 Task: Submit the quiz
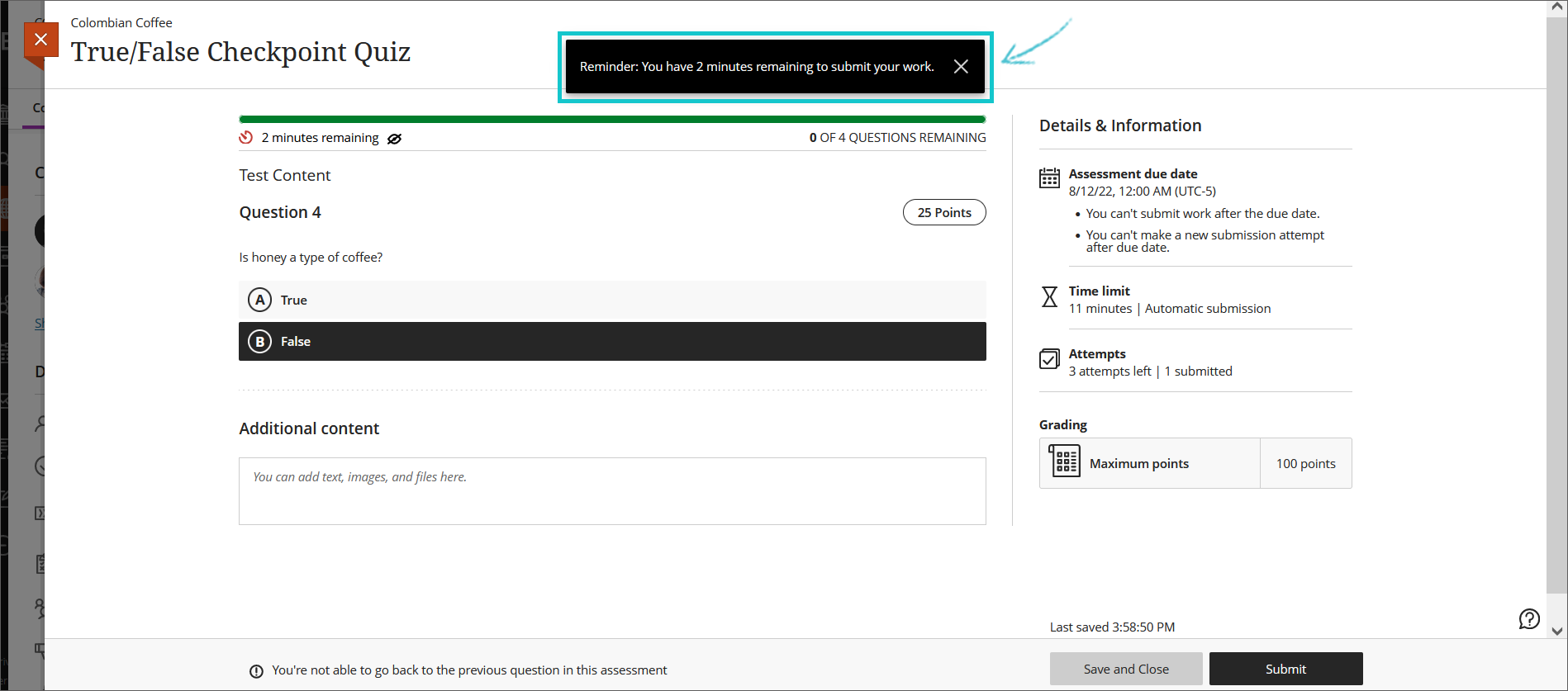1285,669
